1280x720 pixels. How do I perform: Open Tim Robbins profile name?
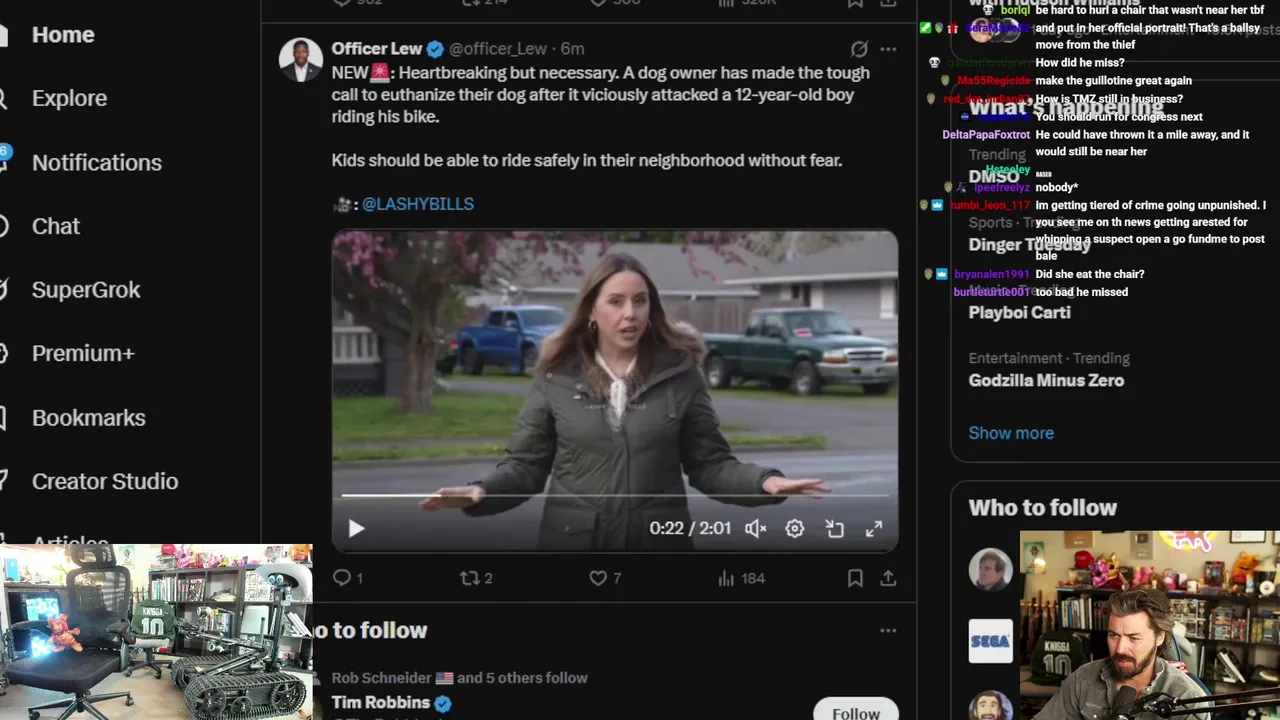(381, 703)
